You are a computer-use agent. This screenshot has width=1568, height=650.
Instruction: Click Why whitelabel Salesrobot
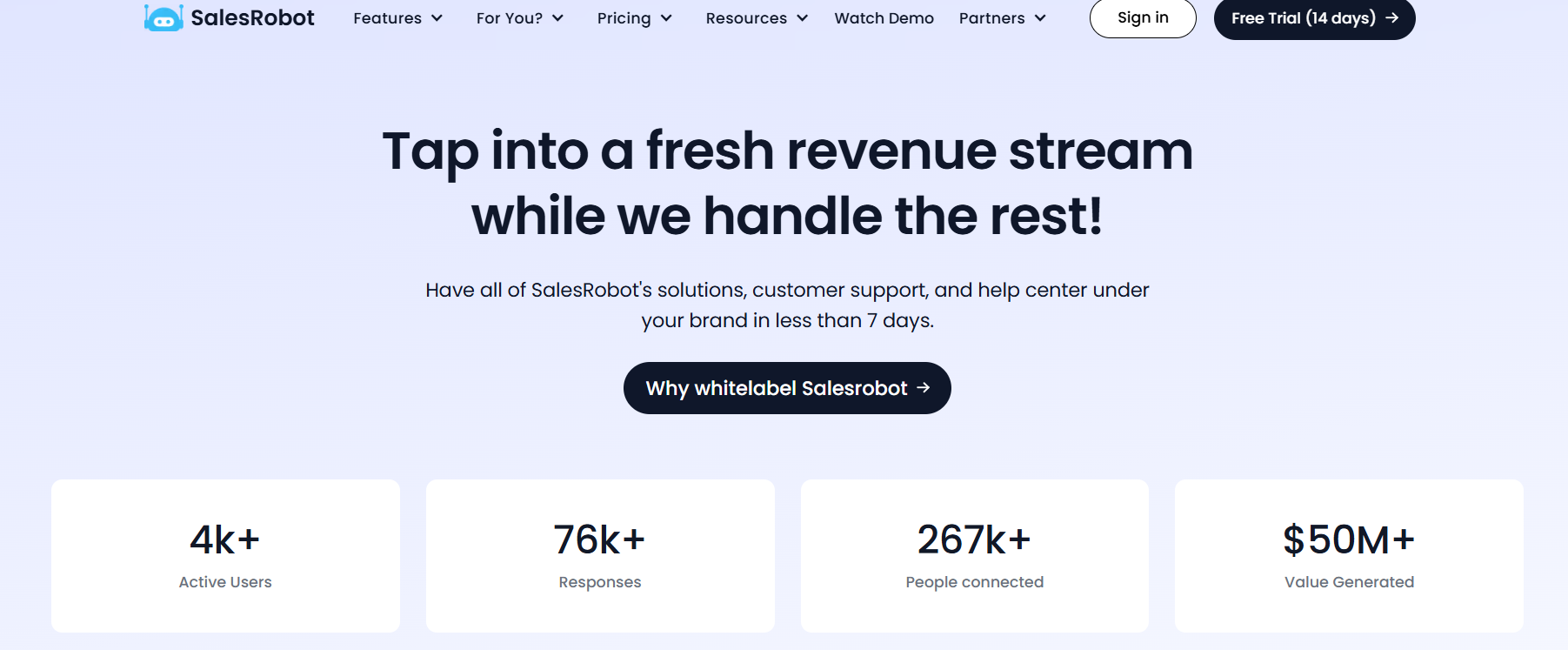[x=786, y=387]
